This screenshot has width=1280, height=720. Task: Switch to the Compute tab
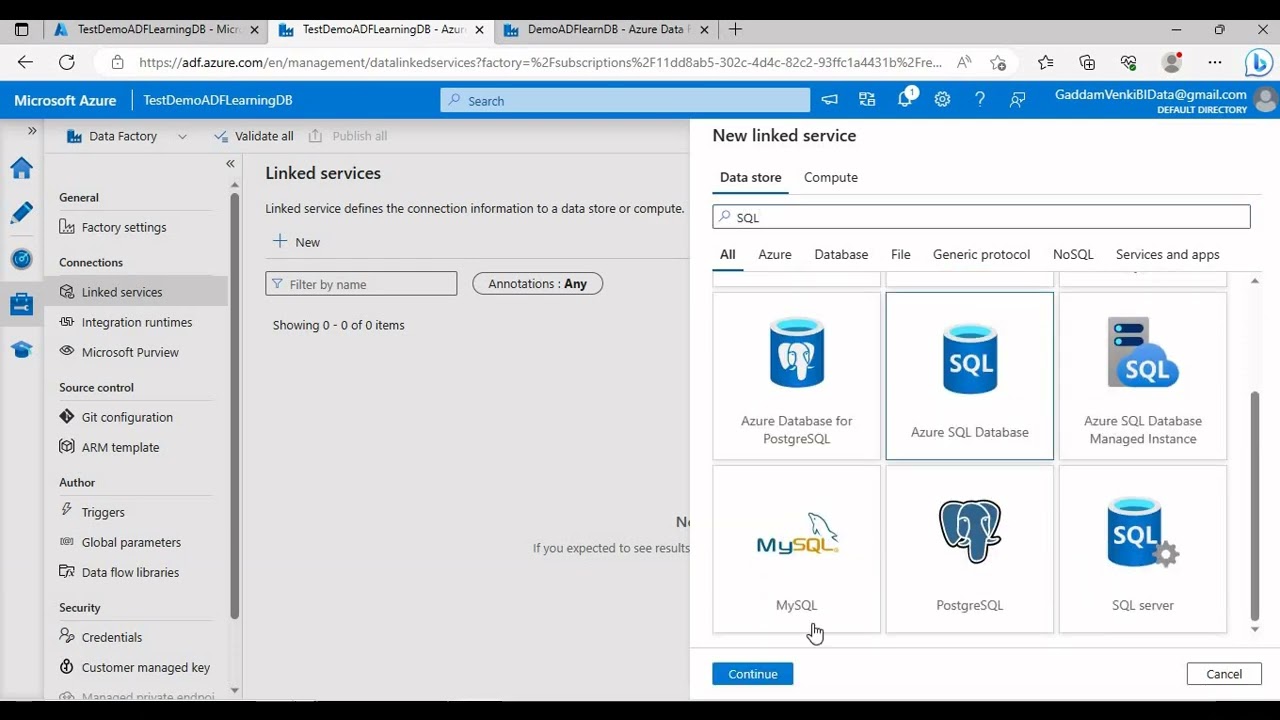click(x=831, y=177)
